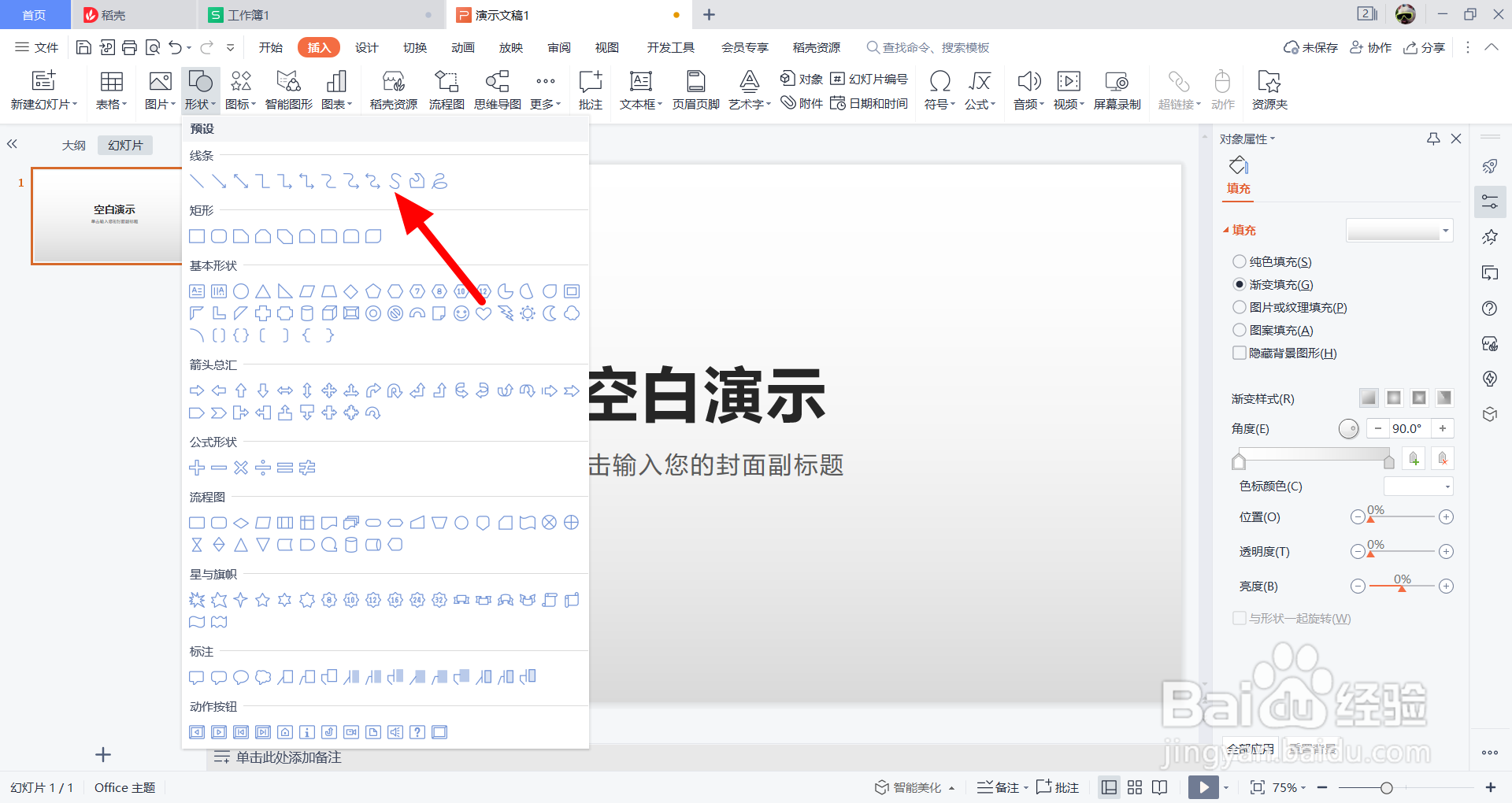The width and height of the screenshot is (1512, 803).
Task: Switch to slide sorter view in status bar
Action: coord(1135,787)
